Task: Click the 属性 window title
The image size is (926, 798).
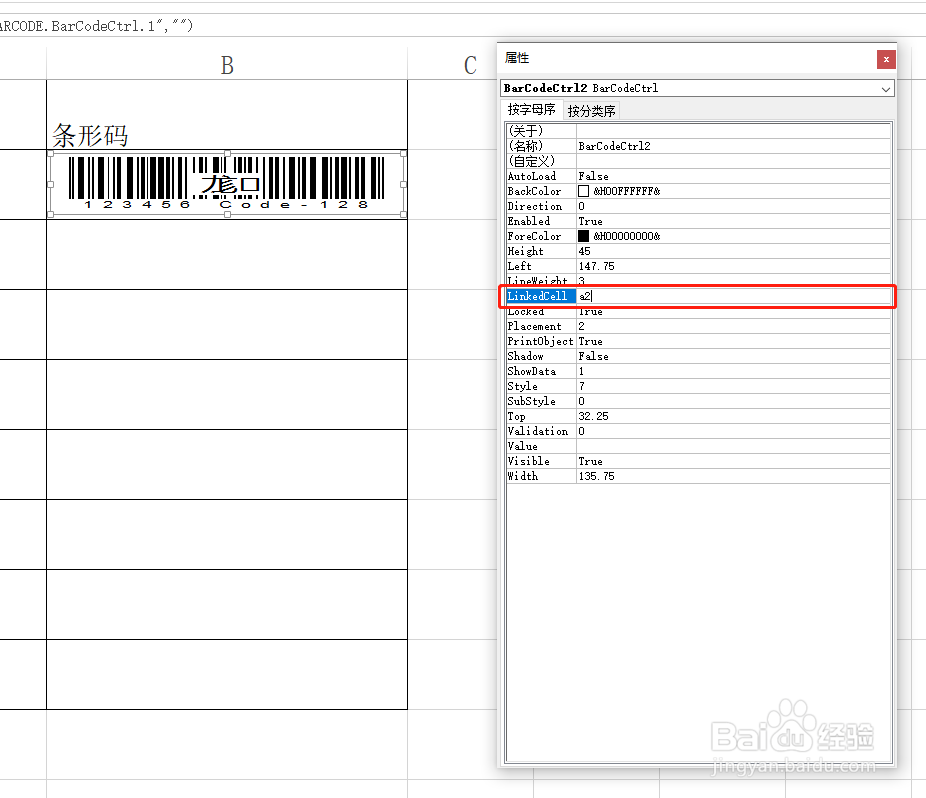Action: pos(517,58)
